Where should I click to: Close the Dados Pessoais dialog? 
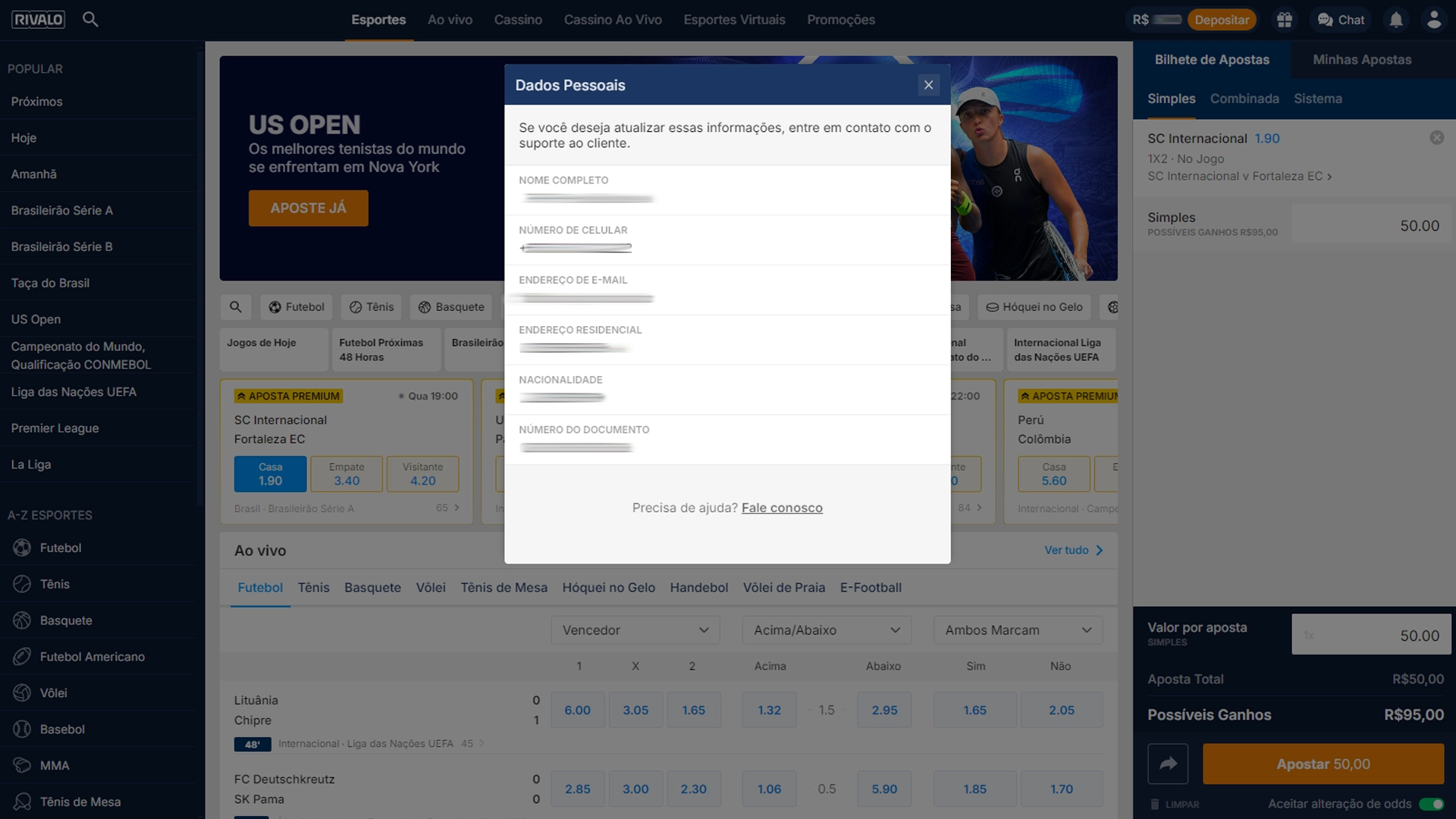coord(928,85)
